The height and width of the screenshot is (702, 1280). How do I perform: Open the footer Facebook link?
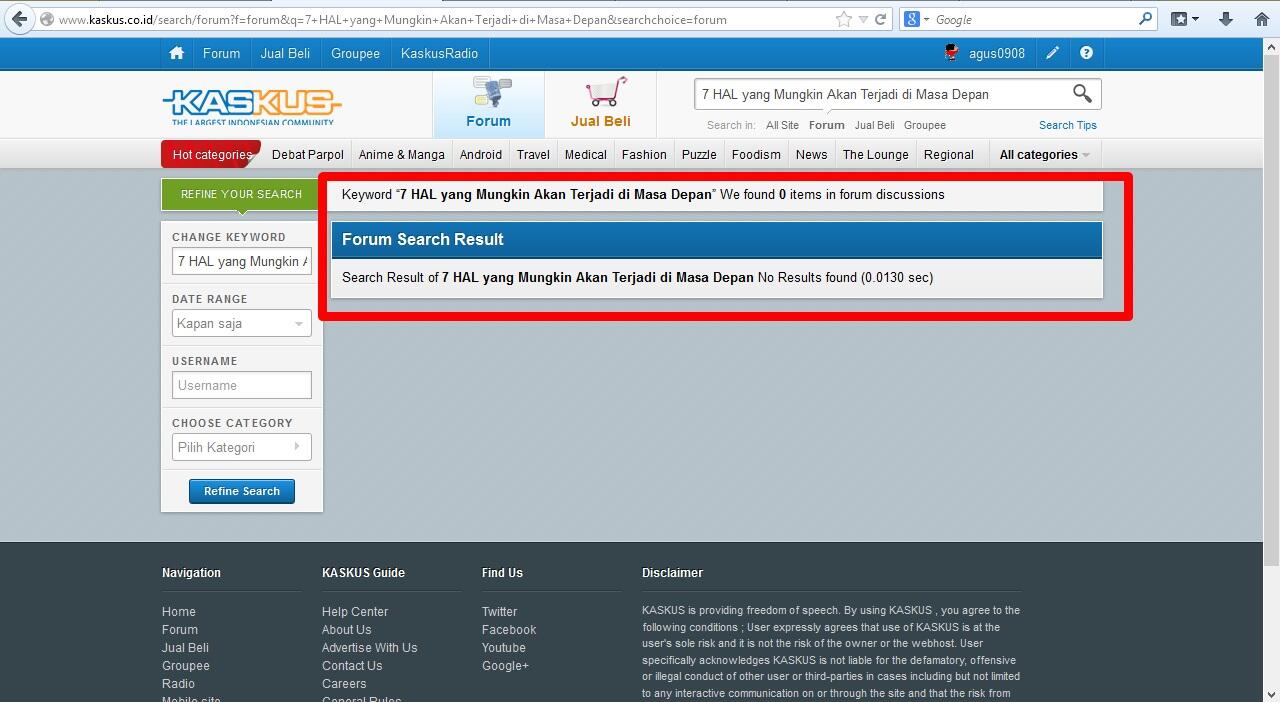click(x=509, y=630)
